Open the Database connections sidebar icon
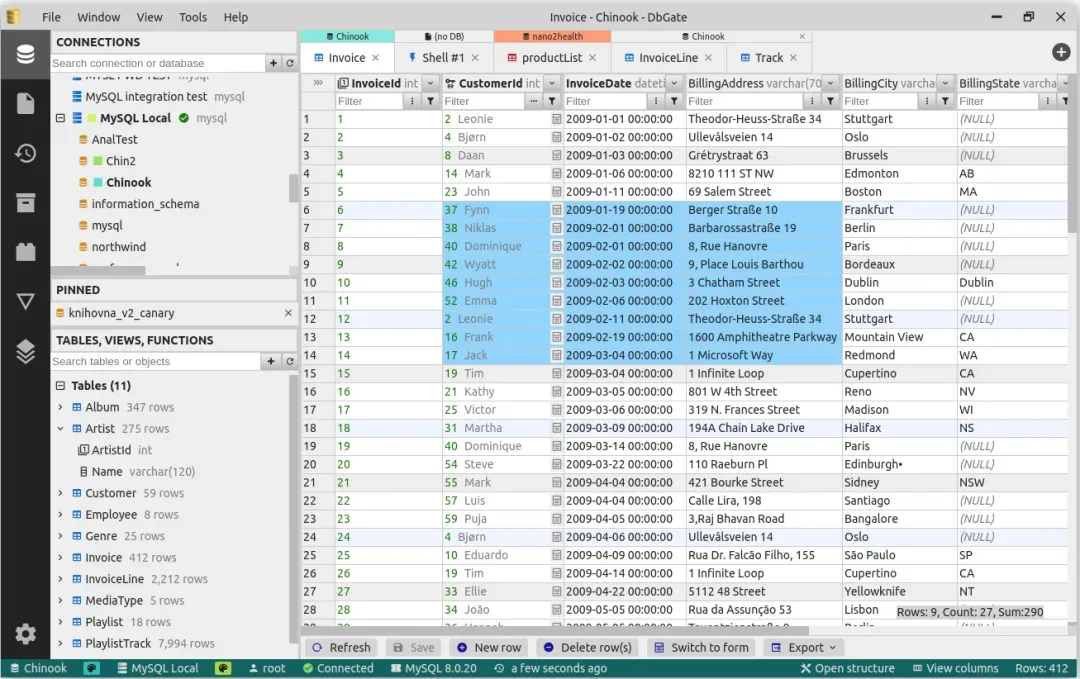The height and width of the screenshot is (679, 1080). point(25,54)
